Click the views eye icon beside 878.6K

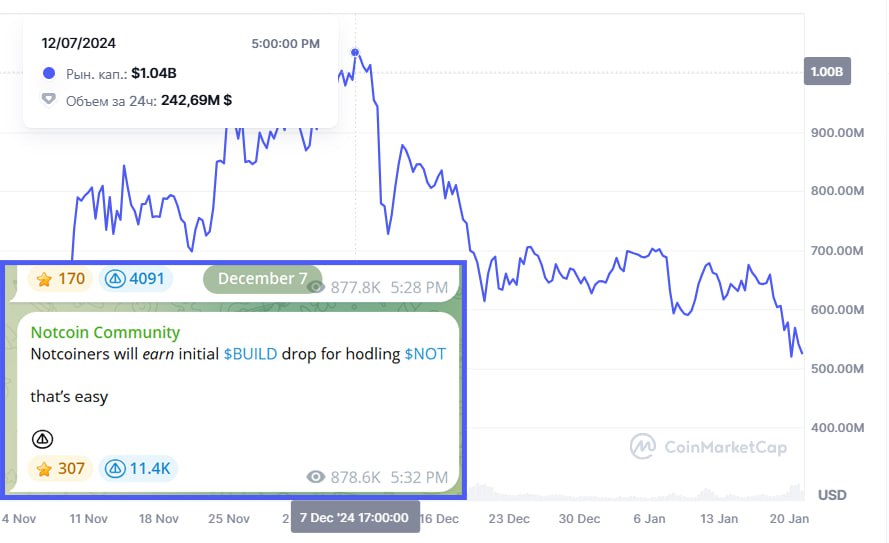[316, 477]
